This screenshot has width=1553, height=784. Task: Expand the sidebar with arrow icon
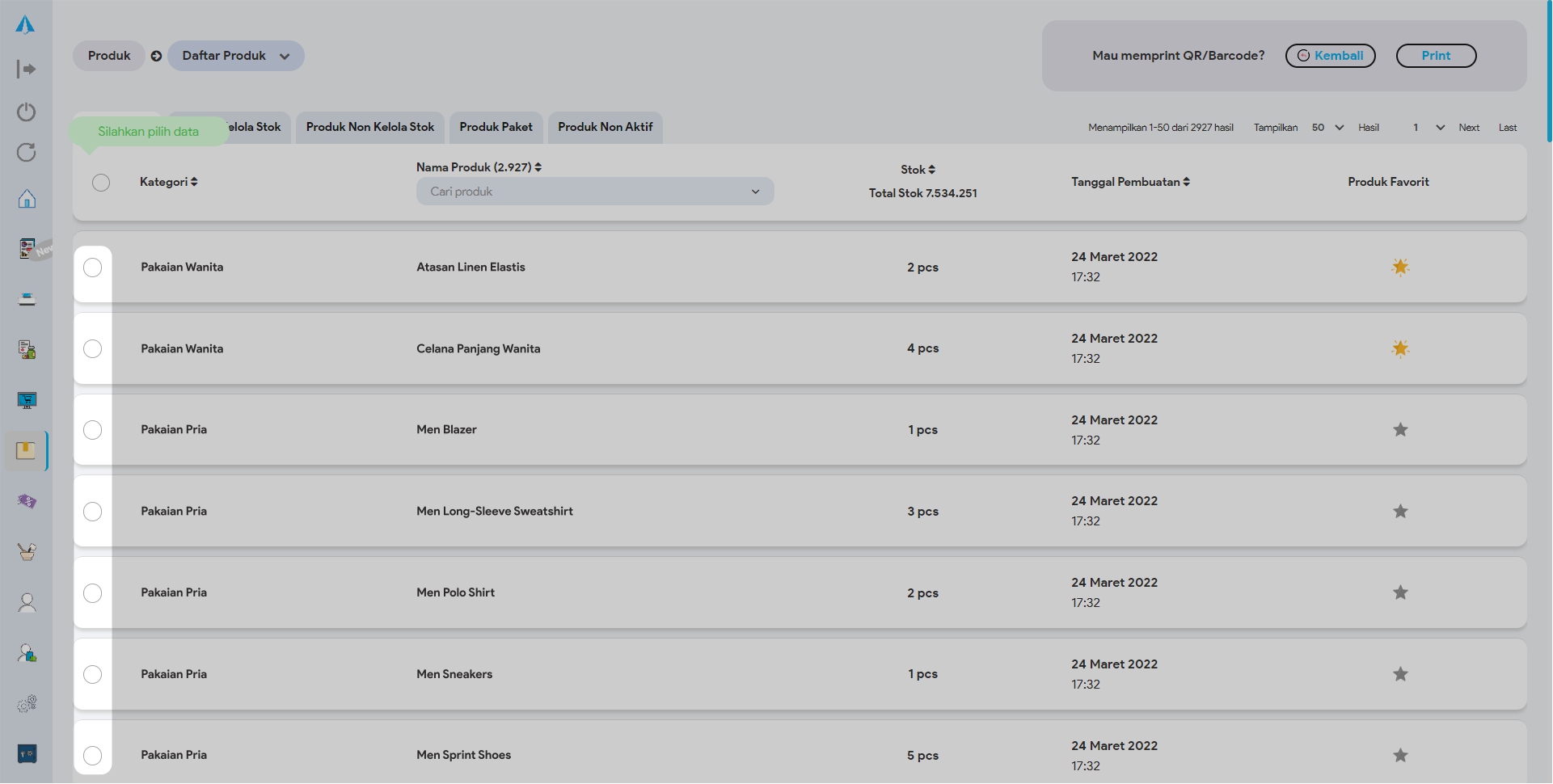pos(27,70)
